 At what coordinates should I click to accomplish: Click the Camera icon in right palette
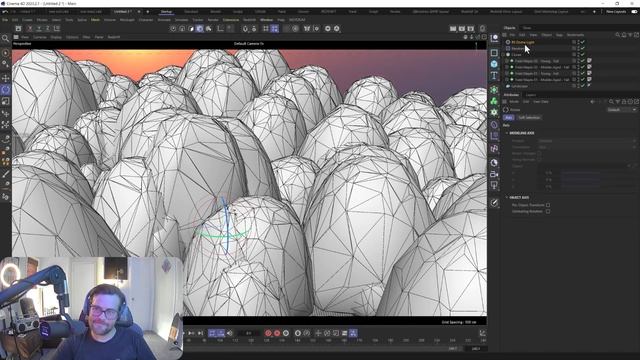point(494,174)
